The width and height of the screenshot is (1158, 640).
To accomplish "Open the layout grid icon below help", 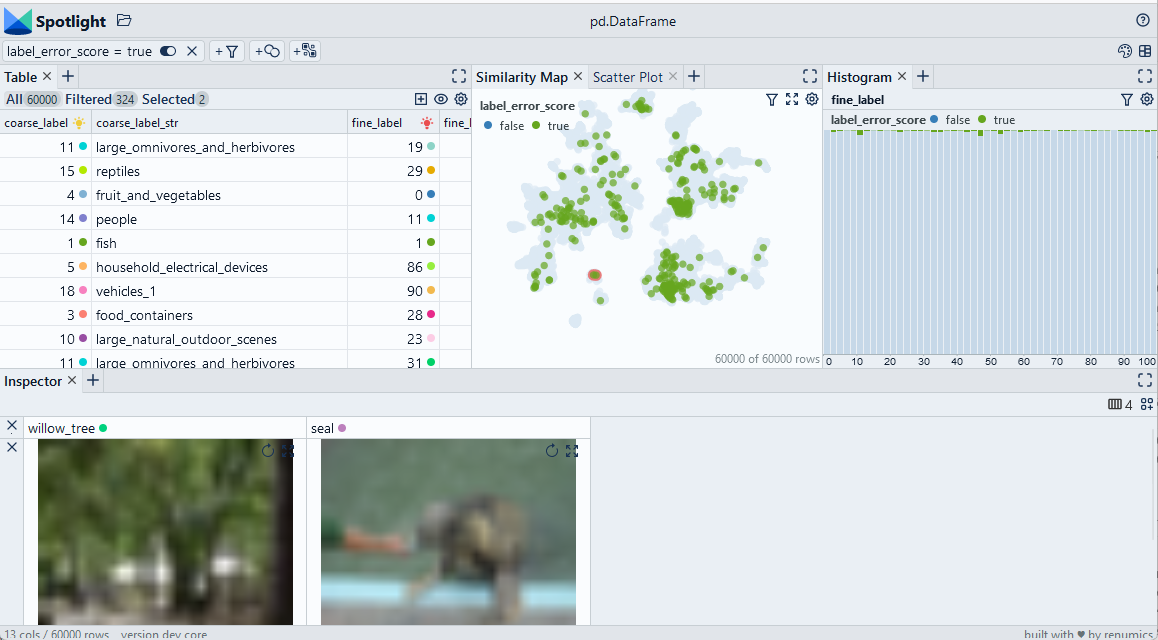I will (1145, 51).
